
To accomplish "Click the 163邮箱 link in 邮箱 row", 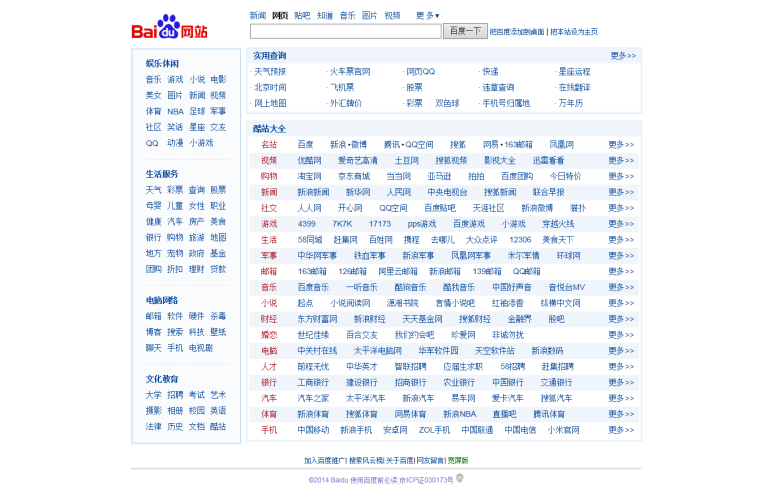I will pyautogui.click(x=313, y=271).
